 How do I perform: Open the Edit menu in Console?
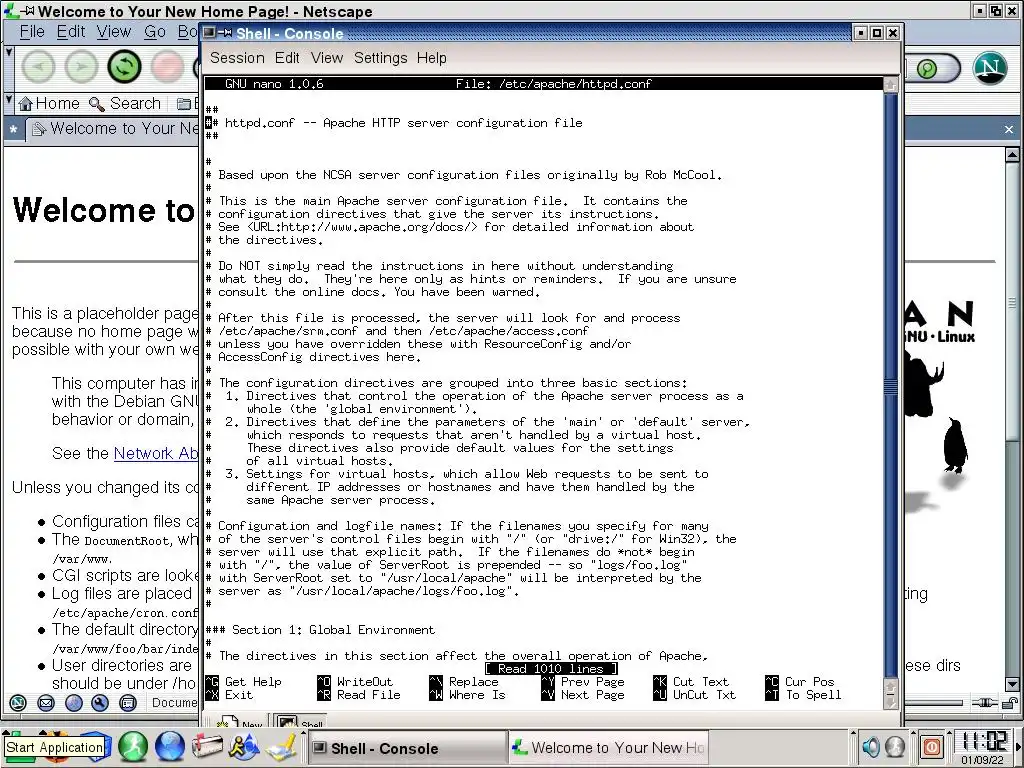pos(287,58)
